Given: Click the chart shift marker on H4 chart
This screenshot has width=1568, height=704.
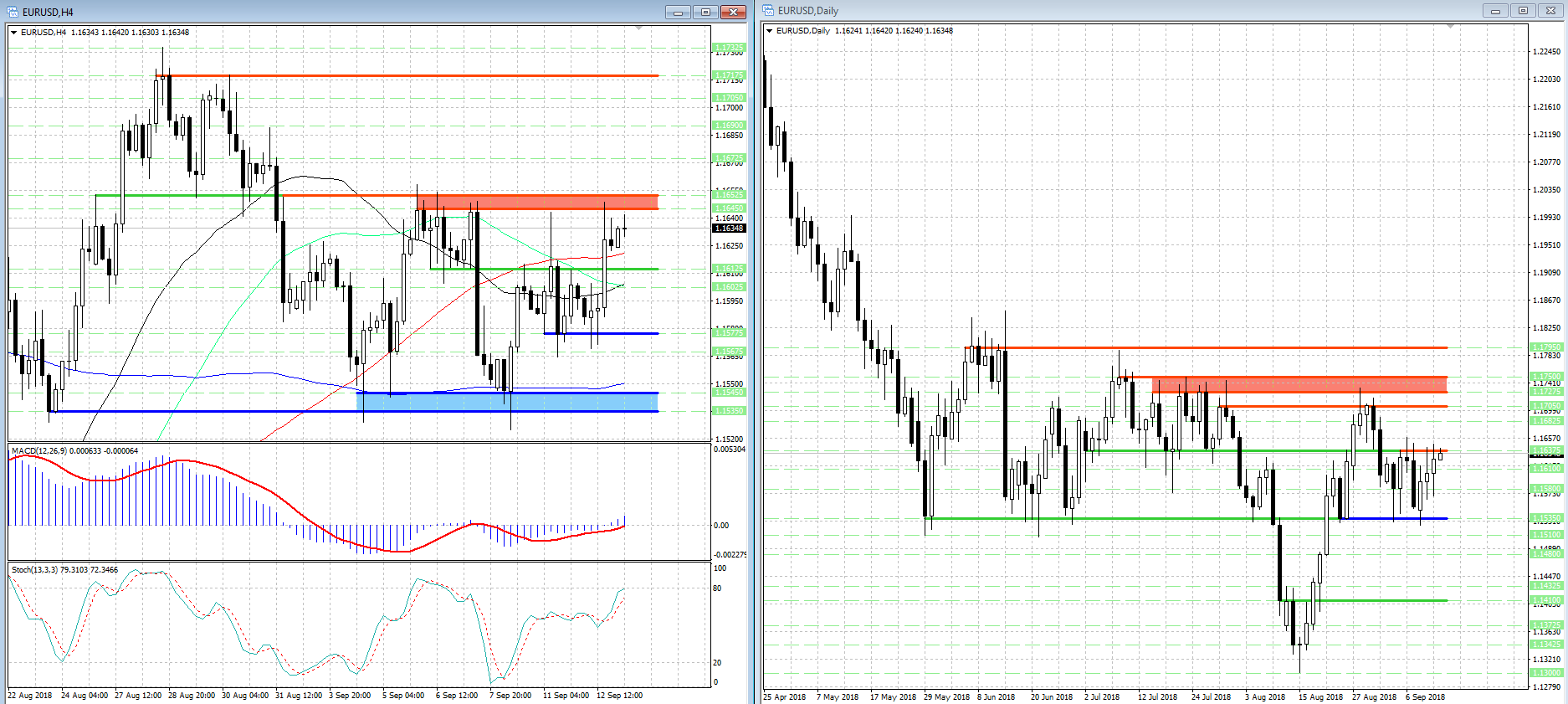Looking at the screenshot, I should (x=639, y=28).
